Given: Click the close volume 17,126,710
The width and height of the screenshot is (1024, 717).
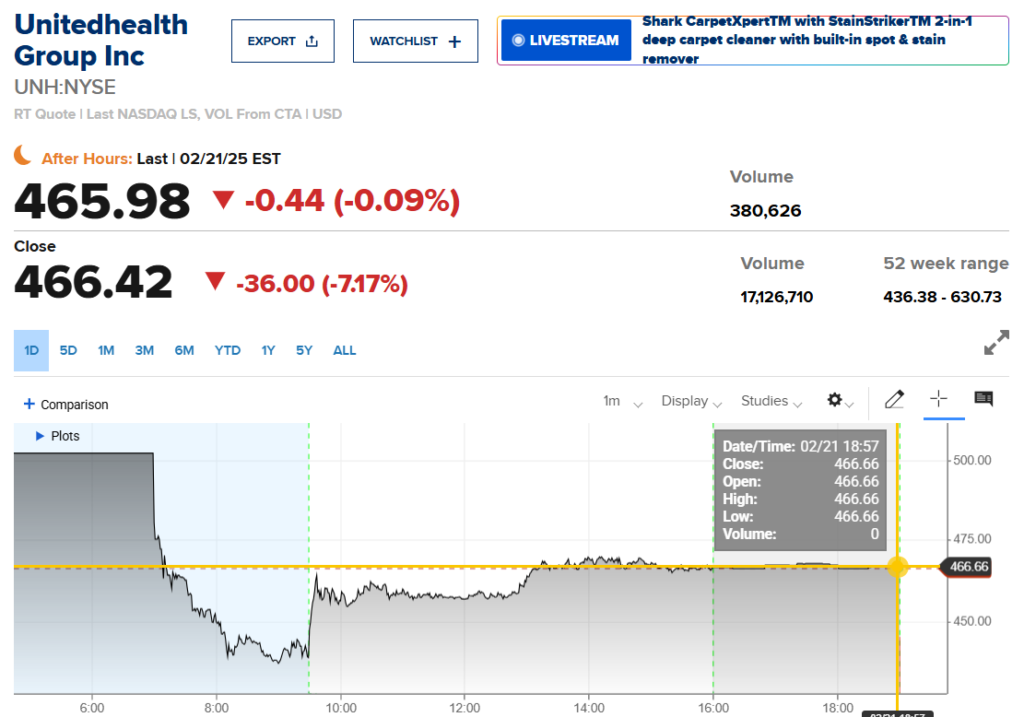Looking at the screenshot, I should pyautogui.click(x=776, y=297).
